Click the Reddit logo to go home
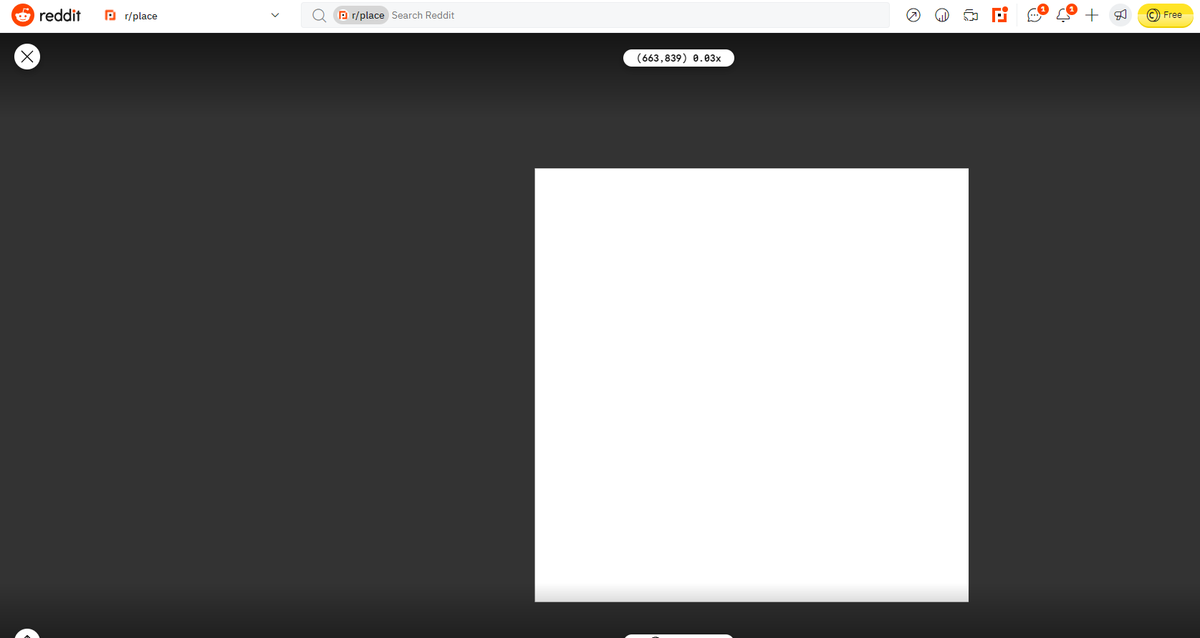Image resolution: width=1200 pixels, height=638 pixels. point(46,16)
